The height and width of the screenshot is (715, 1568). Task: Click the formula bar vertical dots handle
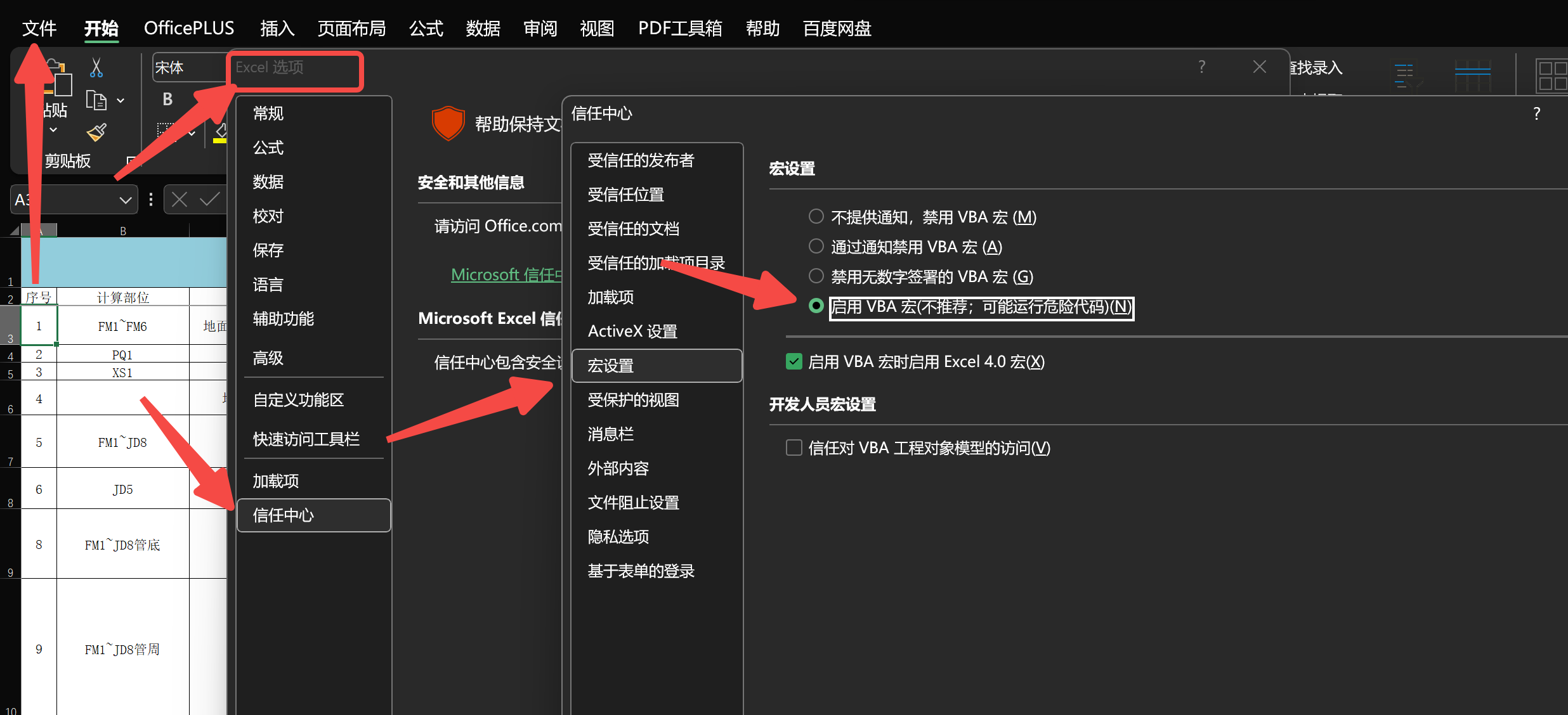[150, 200]
